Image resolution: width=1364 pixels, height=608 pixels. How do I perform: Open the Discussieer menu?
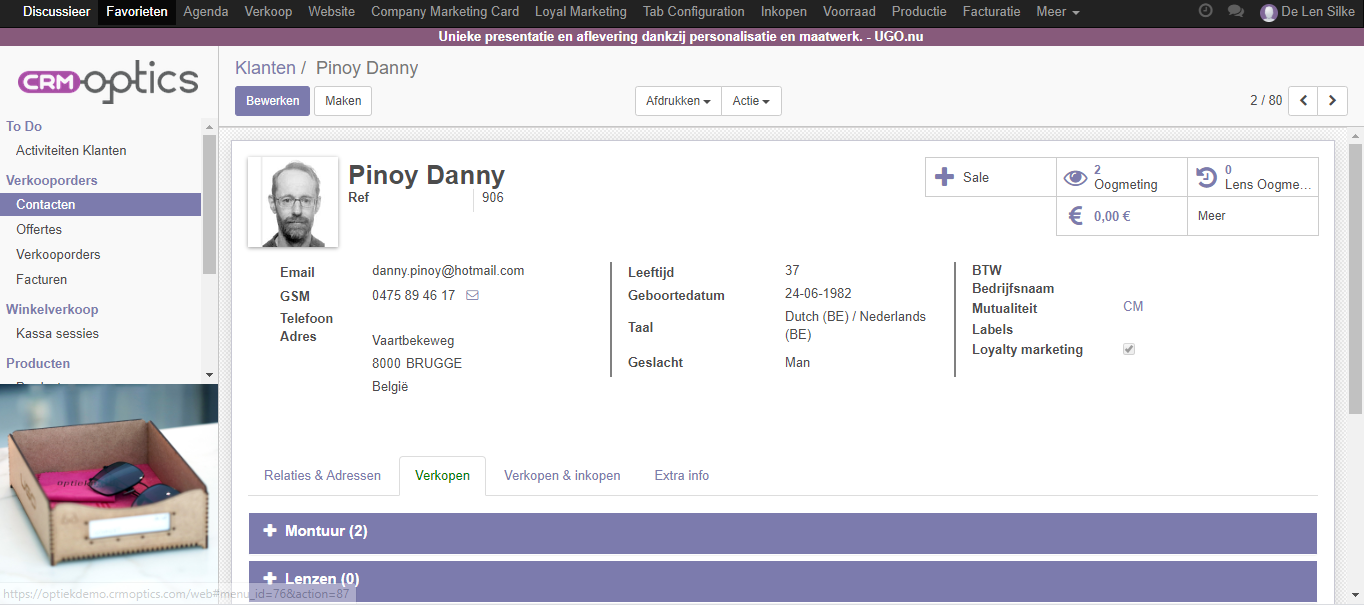pos(57,12)
